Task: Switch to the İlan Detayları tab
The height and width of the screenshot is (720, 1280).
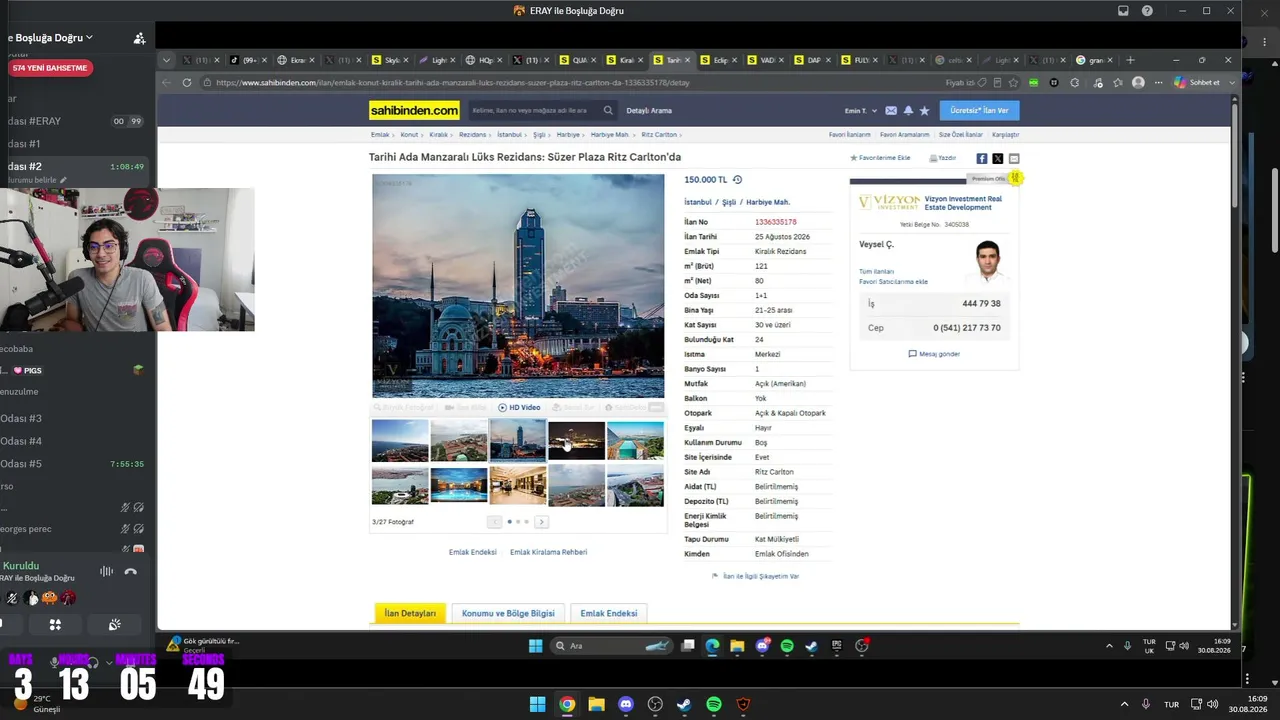Action: point(410,613)
